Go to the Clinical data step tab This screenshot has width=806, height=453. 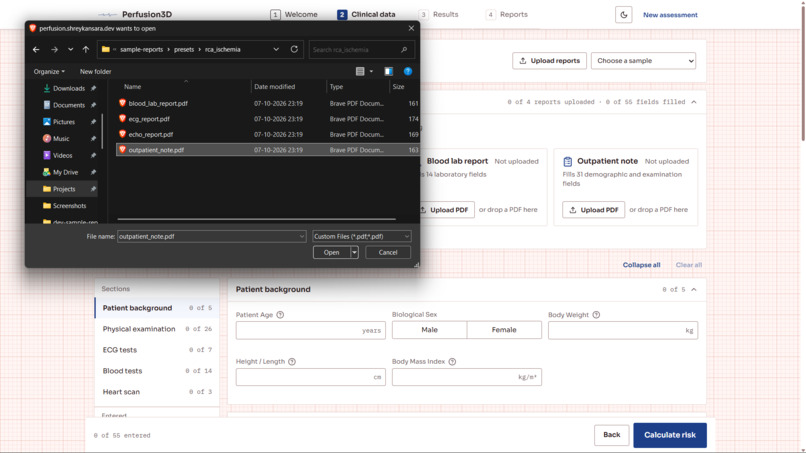point(367,14)
